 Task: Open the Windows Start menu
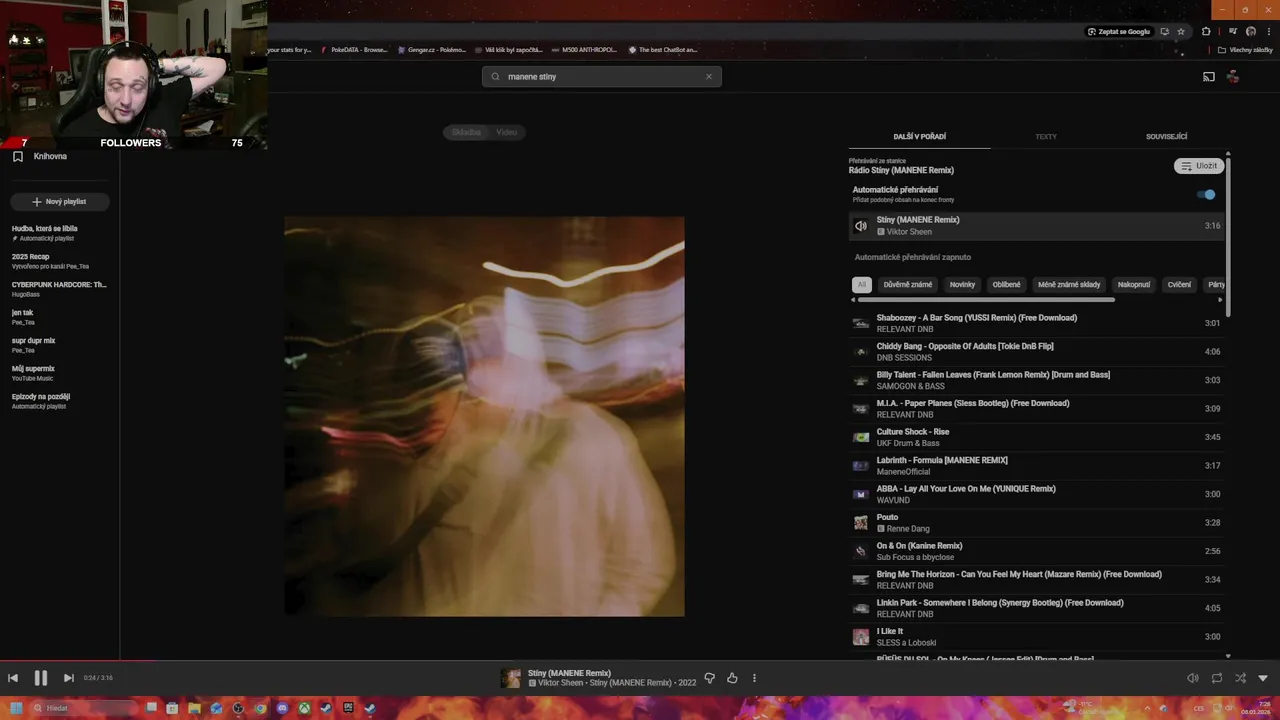pyautogui.click(x=16, y=708)
